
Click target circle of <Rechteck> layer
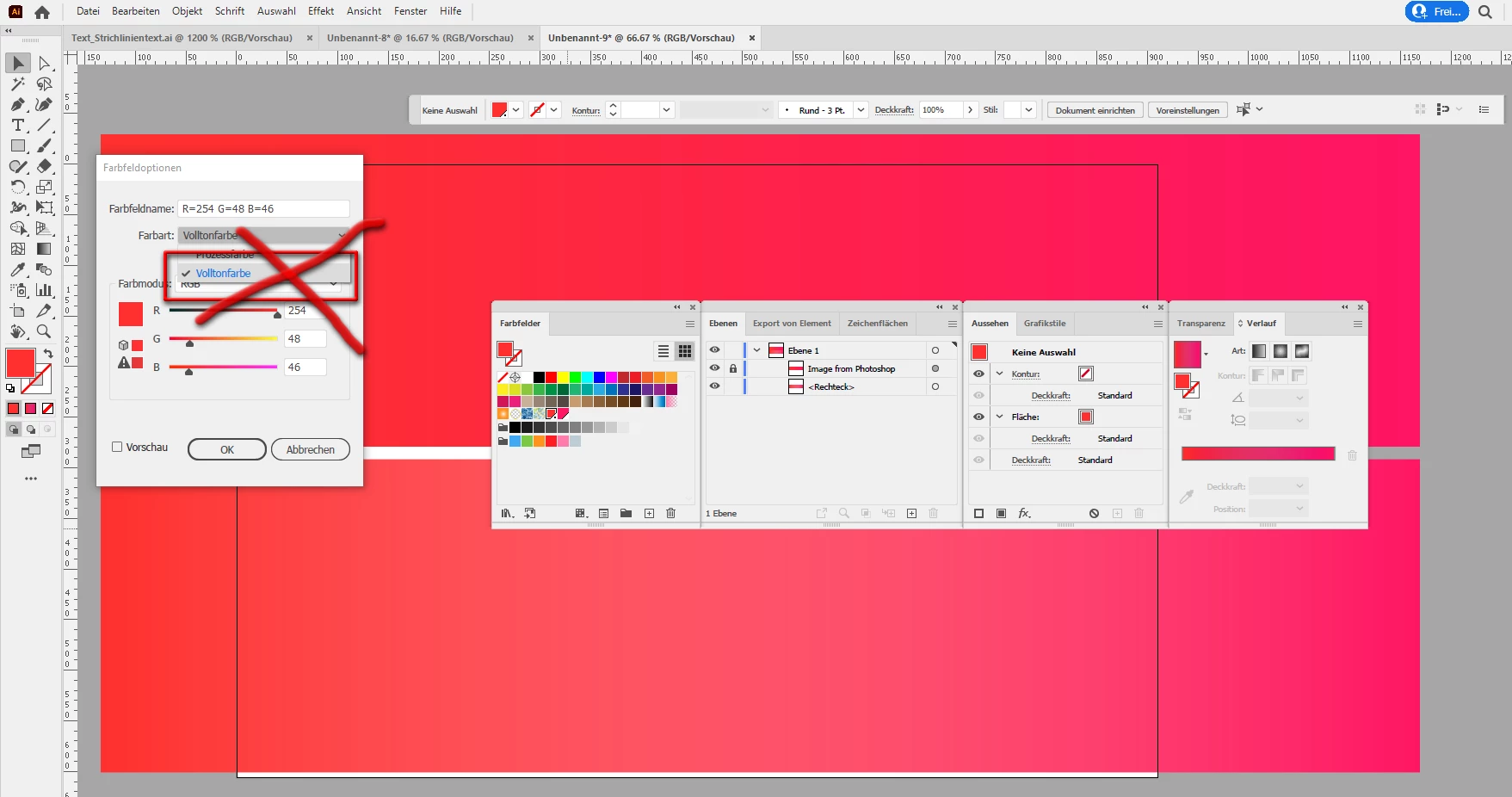935,386
